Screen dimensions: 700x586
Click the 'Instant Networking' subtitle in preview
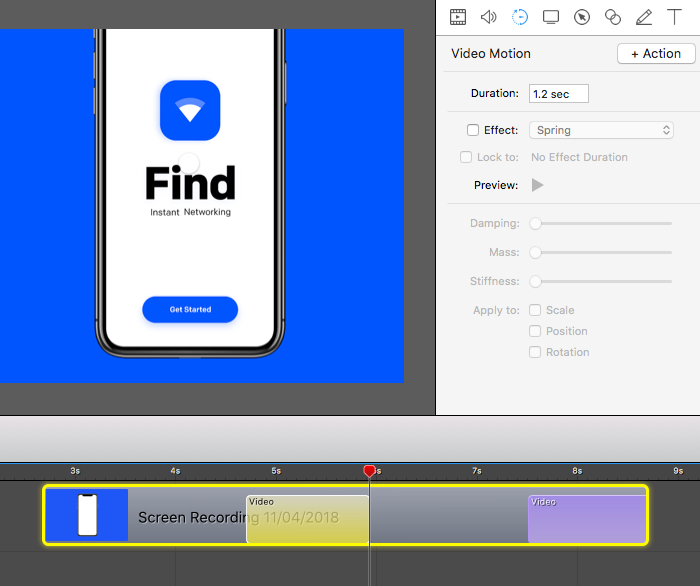[x=191, y=212]
